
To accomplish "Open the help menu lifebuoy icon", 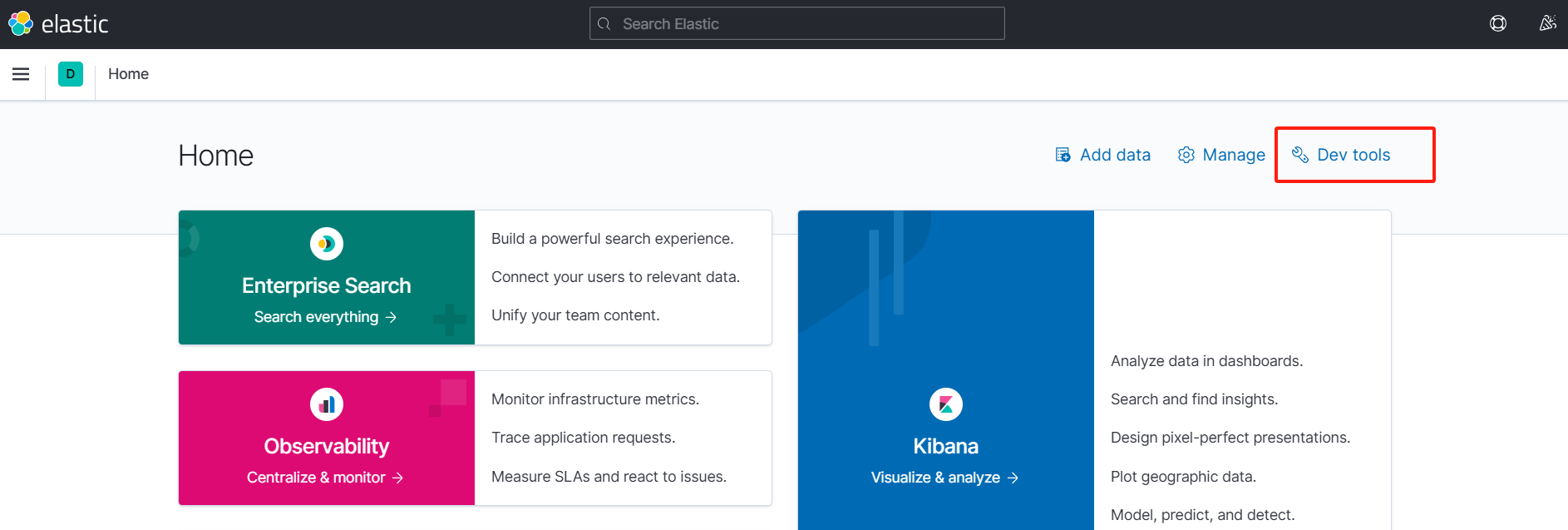I will (1498, 23).
